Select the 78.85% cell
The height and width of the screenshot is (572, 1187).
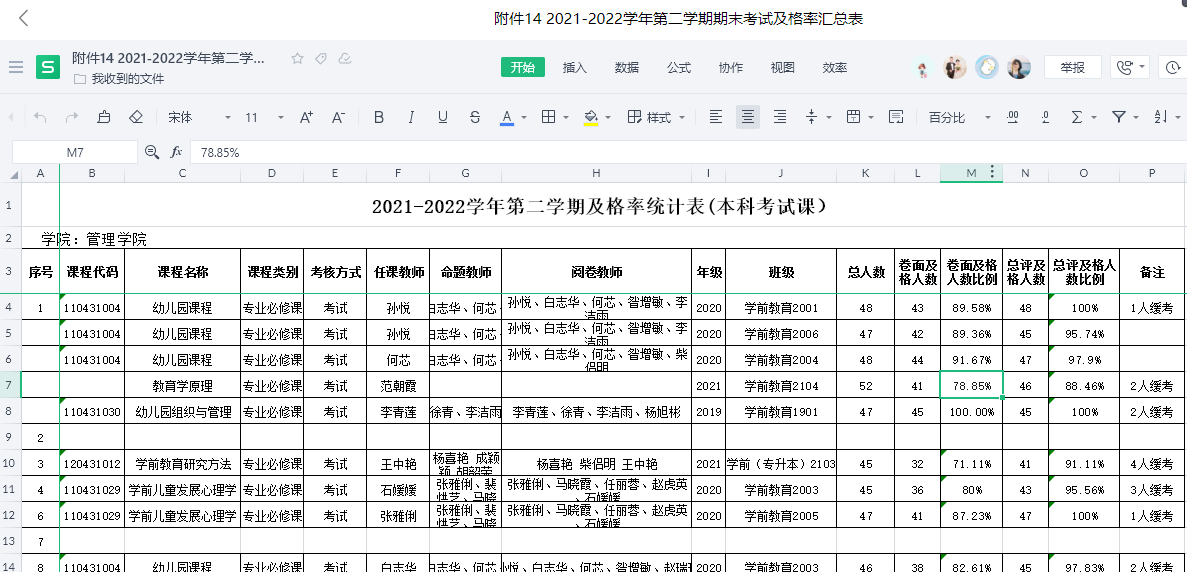pyautogui.click(x=971, y=386)
